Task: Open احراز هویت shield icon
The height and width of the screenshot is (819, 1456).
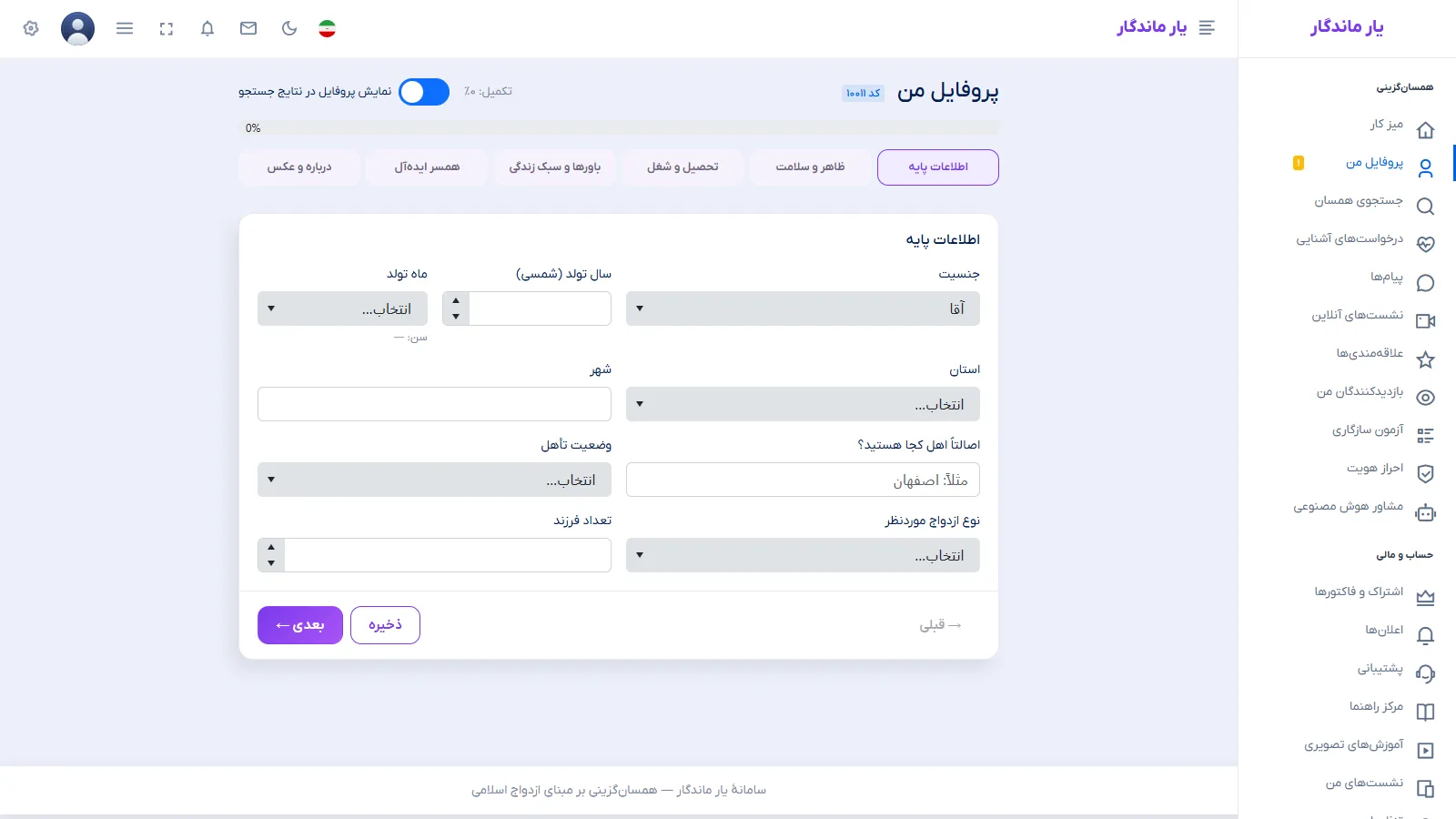Action: tap(1426, 474)
